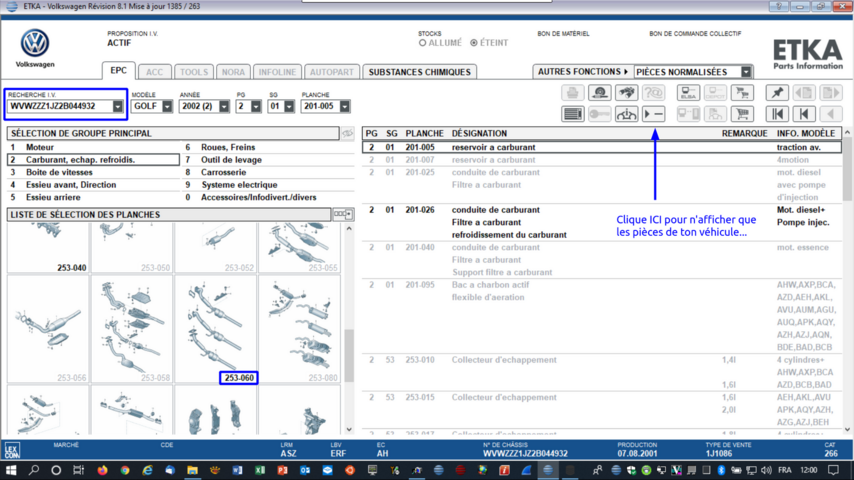Select main group Systeme electrique
The width and height of the screenshot is (854, 480).
pos(268,185)
